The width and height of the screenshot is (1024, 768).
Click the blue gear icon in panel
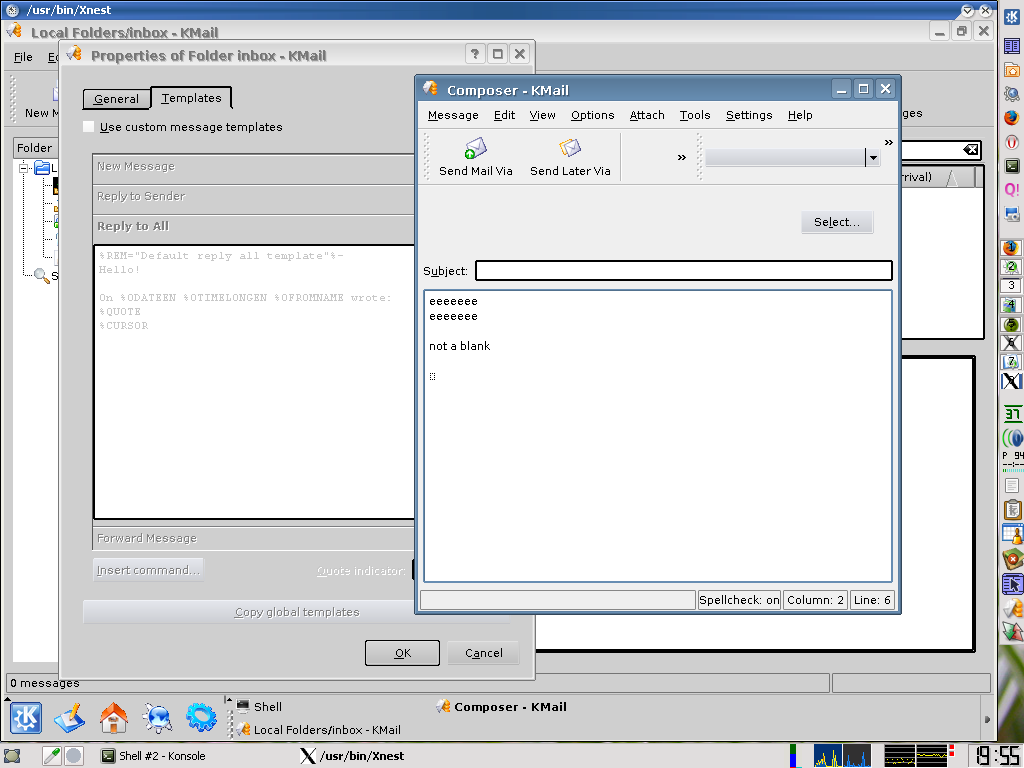tap(201, 717)
